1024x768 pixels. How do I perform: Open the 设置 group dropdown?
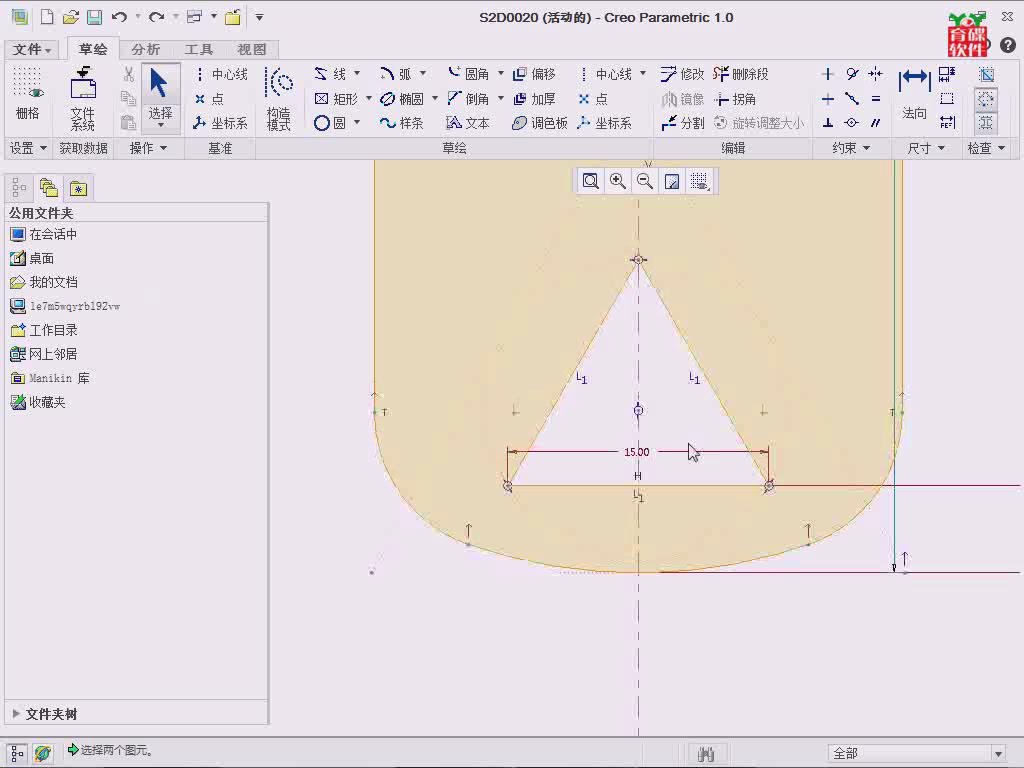click(x=27, y=148)
